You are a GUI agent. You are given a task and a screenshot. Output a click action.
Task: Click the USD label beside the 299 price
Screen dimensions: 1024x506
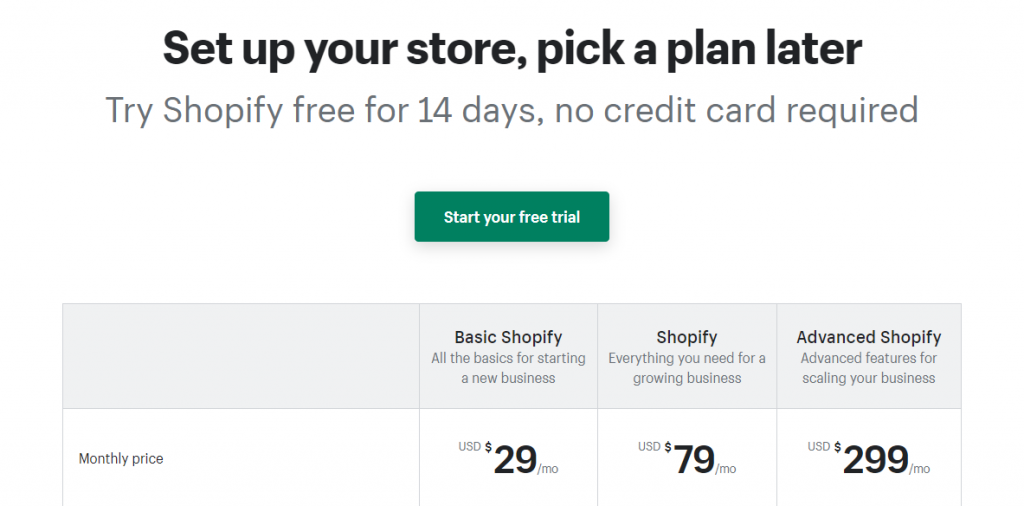pyautogui.click(x=819, y=447)
